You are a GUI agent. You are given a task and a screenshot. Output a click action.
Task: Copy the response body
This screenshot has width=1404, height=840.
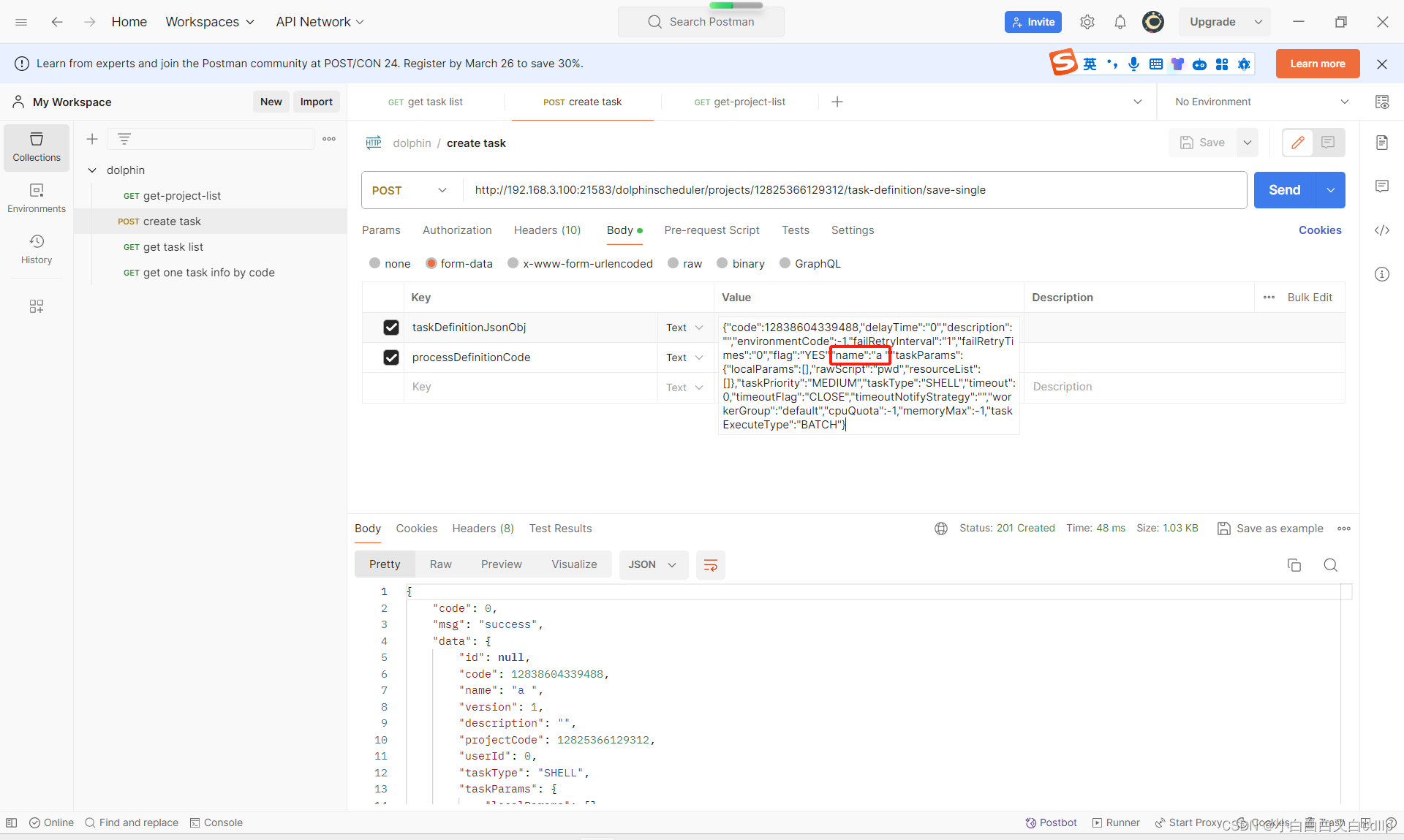click(1294, 565)
